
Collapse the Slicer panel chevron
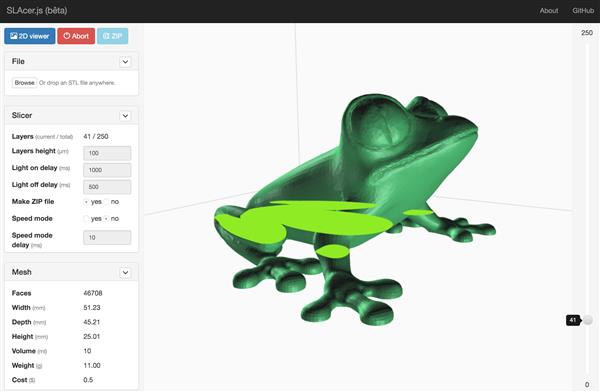[x=125, y=116]
